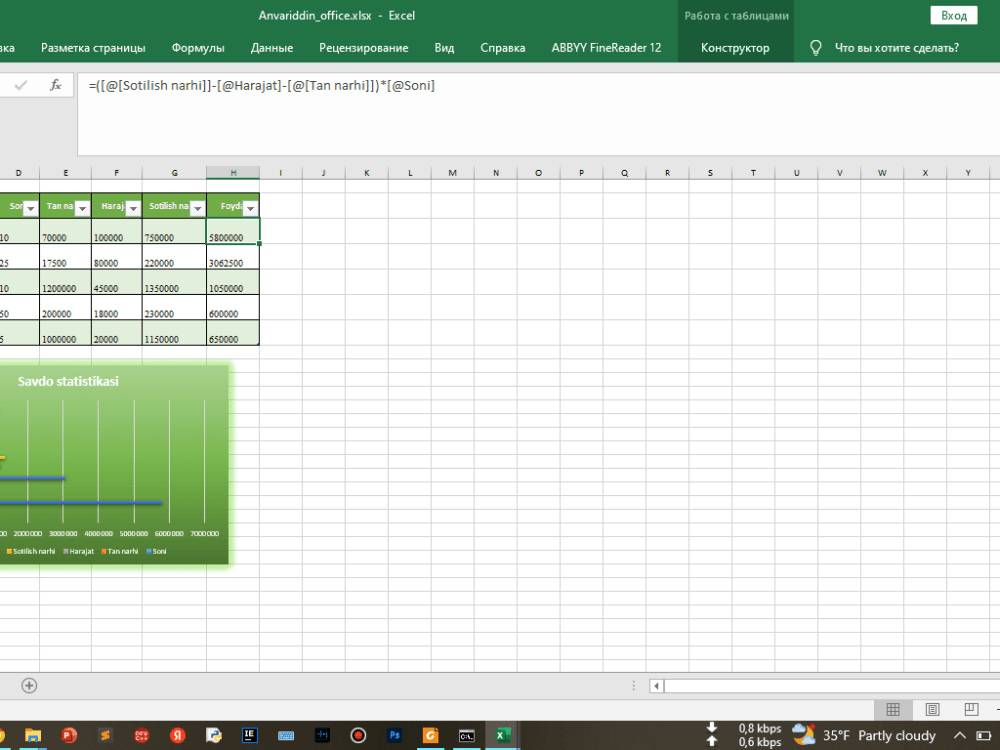This screenshot has height=750, width=1000.
Task: Click the Что вы хотите сделать search box
Action: pyautogui.click(x=897, y=48)
